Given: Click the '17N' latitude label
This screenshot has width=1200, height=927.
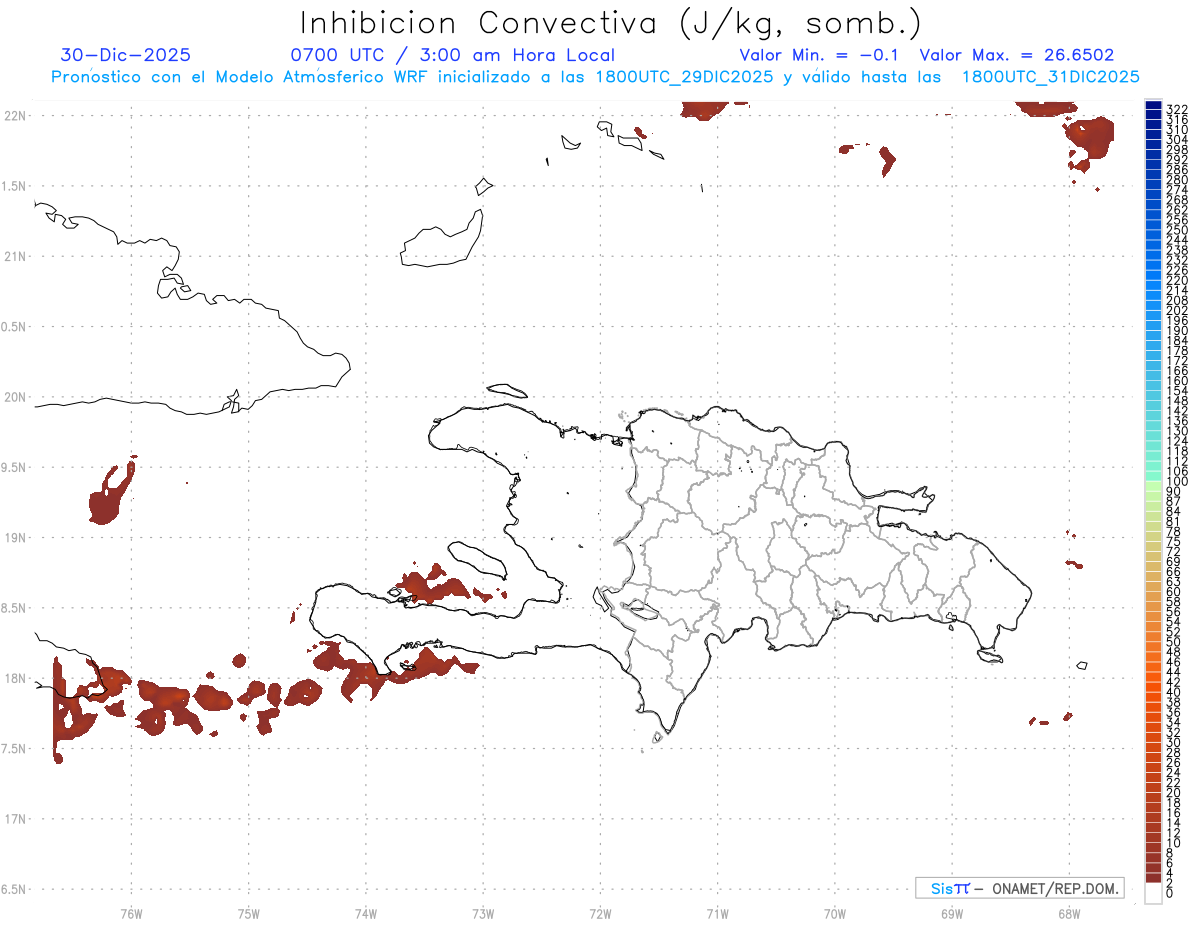Looking at the screenshot, I should [x=16, y=818].
